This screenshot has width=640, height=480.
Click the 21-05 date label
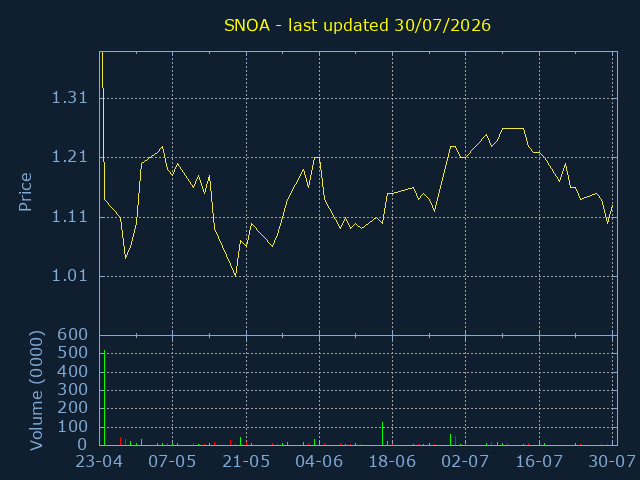[x=246, y=462]
